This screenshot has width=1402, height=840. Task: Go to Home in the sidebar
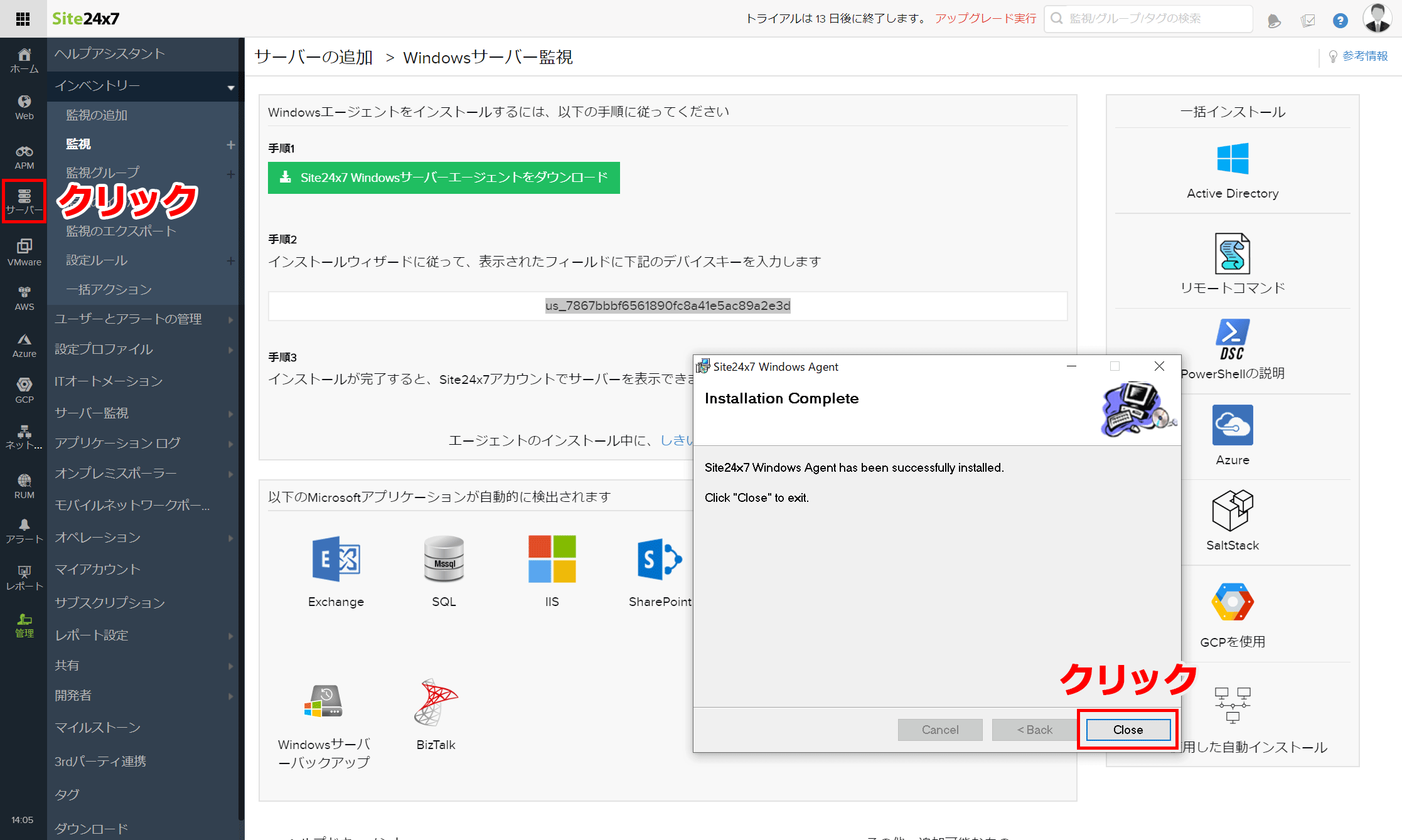pos(24,60)
